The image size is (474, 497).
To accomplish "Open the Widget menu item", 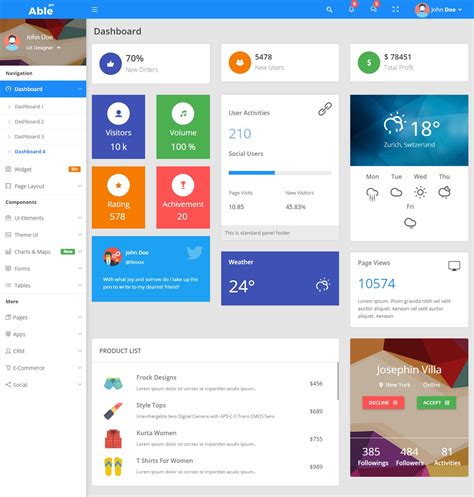I will point(43,169).
